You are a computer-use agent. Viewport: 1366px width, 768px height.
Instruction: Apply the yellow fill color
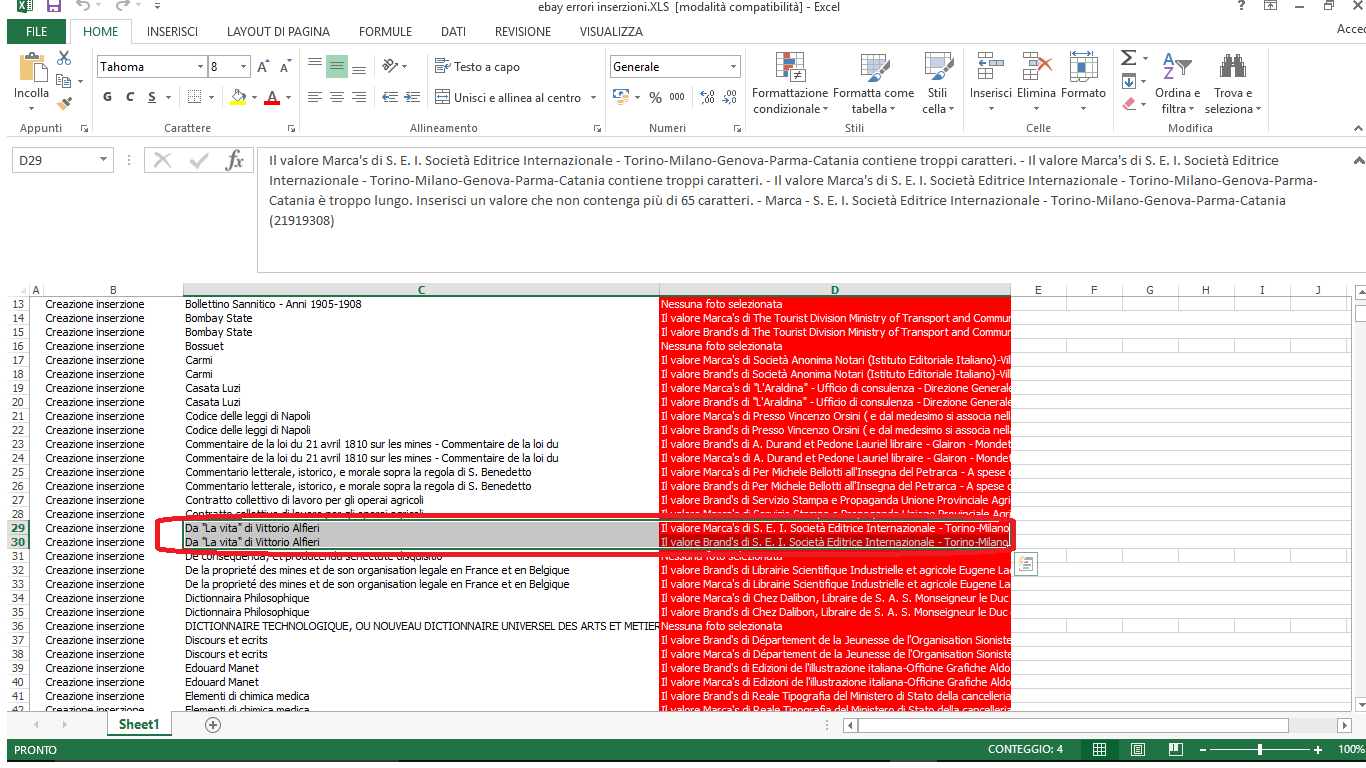(238, 97)
